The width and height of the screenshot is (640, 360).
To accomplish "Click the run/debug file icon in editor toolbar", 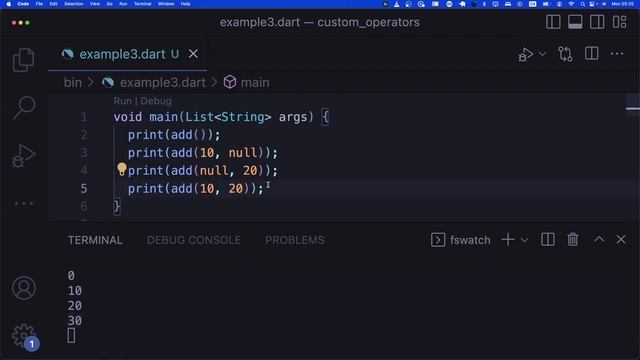I will tap(525, 54).
